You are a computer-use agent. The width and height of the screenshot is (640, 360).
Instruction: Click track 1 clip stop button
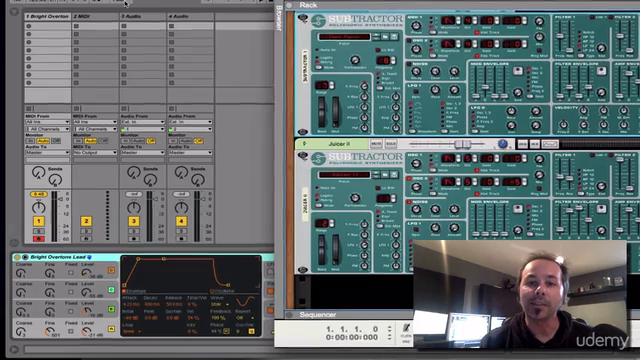29,109
